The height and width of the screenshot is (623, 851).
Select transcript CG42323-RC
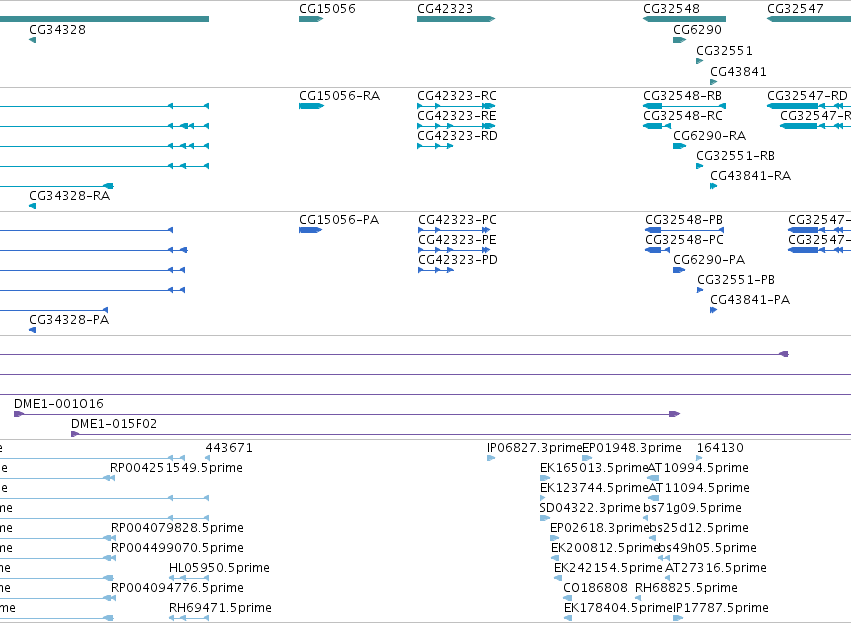457,96
